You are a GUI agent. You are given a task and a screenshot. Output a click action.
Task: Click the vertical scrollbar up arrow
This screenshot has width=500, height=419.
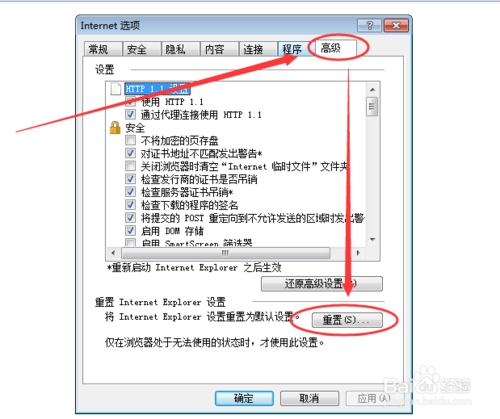point(372,89)
